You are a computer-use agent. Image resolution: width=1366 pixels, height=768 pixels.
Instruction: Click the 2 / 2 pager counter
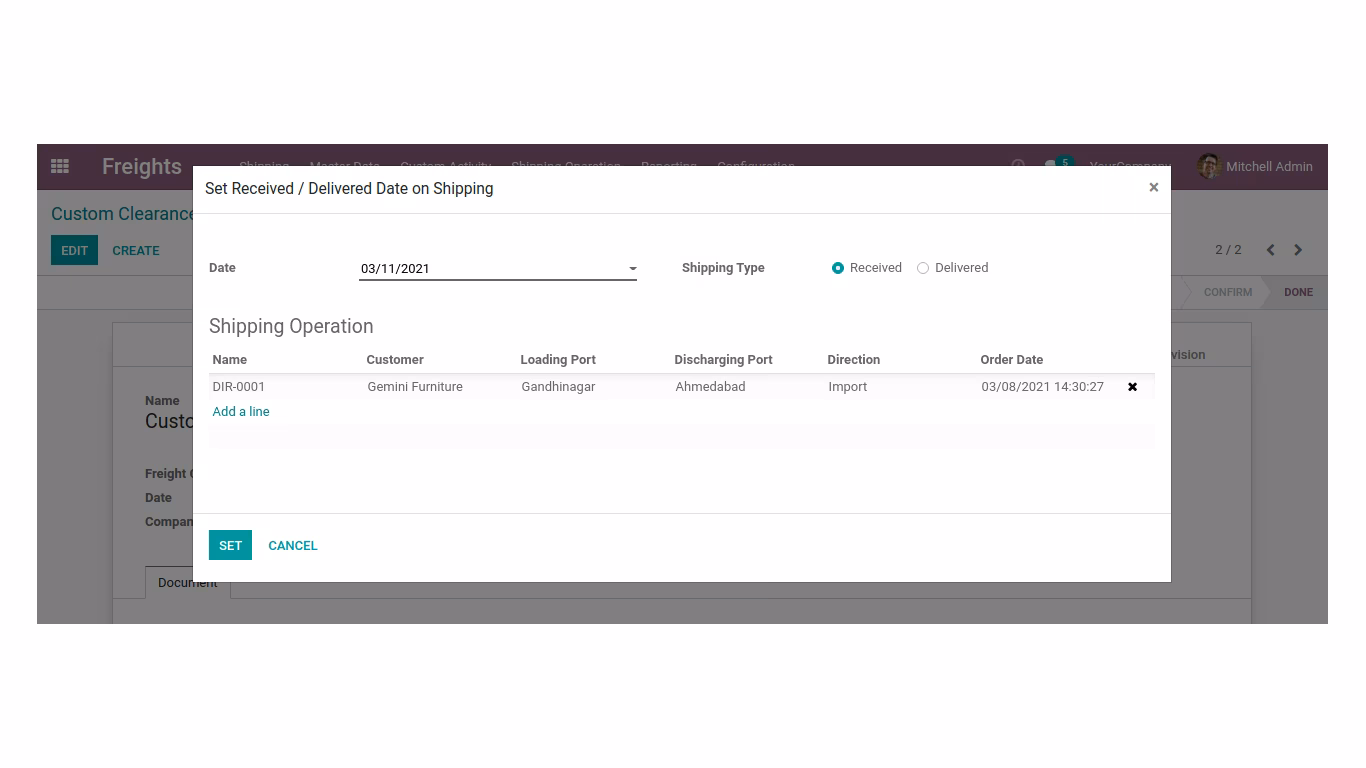1228,250
